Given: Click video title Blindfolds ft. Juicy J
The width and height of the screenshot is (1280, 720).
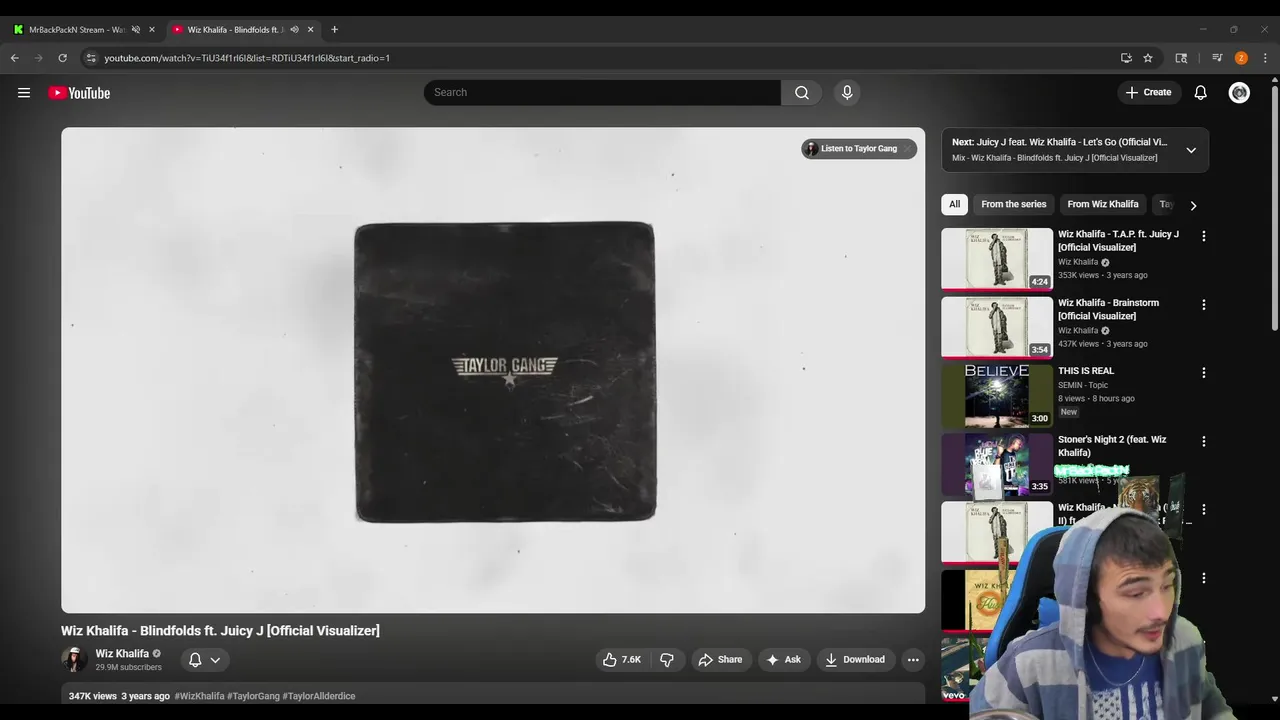Looking at the screenshot, I should [x=220, y=631].
